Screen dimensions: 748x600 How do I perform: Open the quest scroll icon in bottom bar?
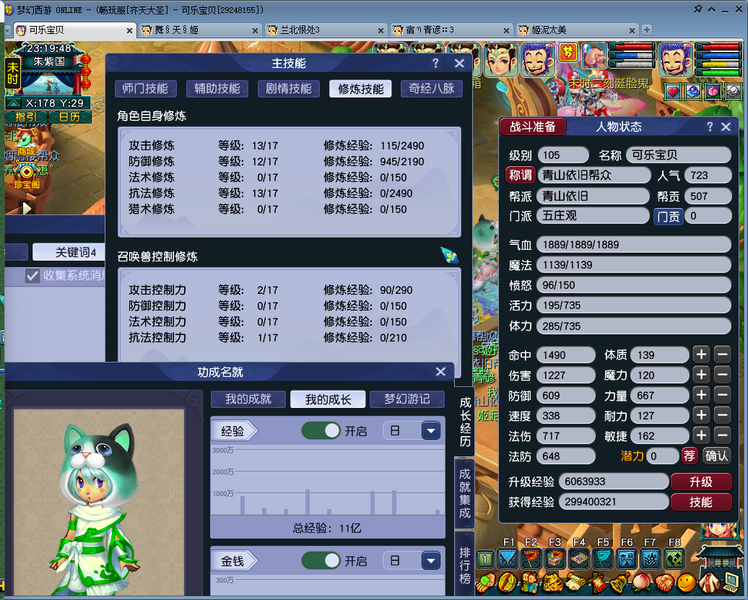click(575, 582)
